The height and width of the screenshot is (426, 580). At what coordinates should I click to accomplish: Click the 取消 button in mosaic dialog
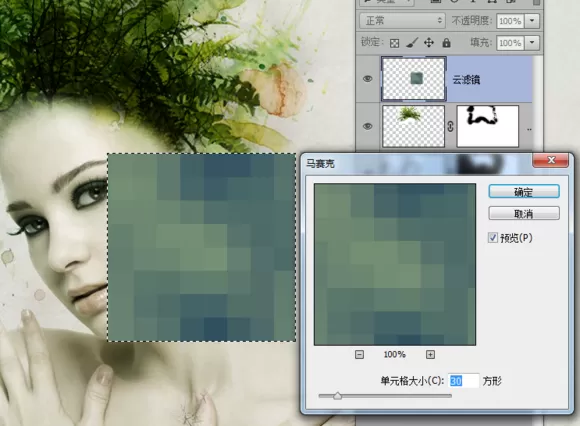click(524, 213)
